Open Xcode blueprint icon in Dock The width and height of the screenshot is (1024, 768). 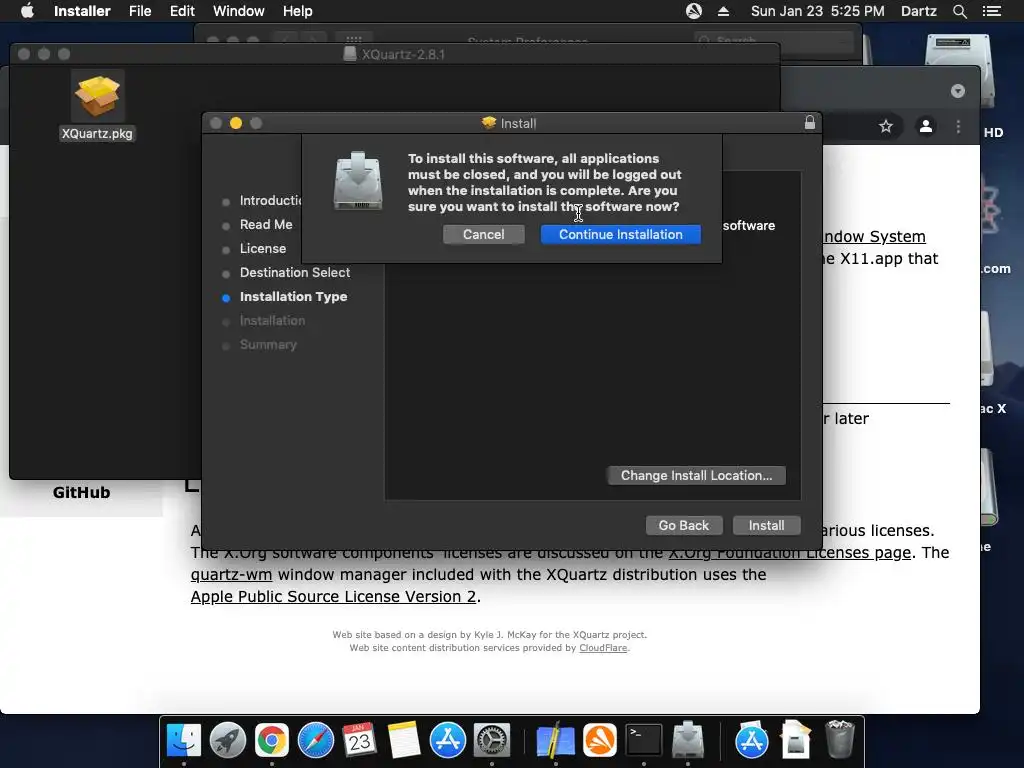pos(555,740)
